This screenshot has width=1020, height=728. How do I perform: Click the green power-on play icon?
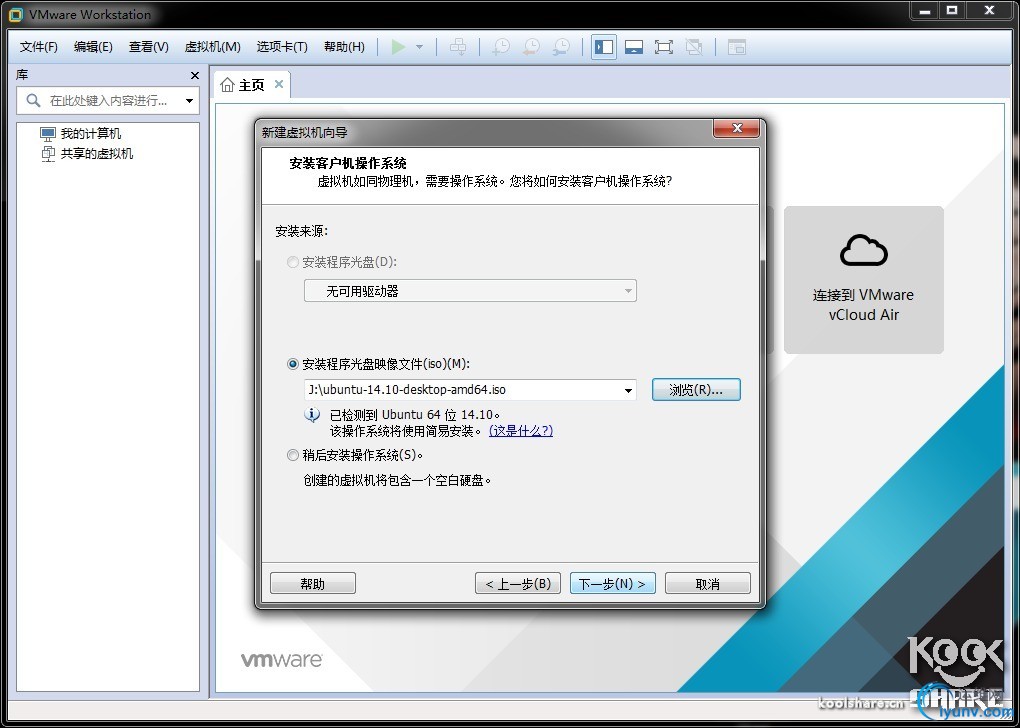tap(398, 47)
